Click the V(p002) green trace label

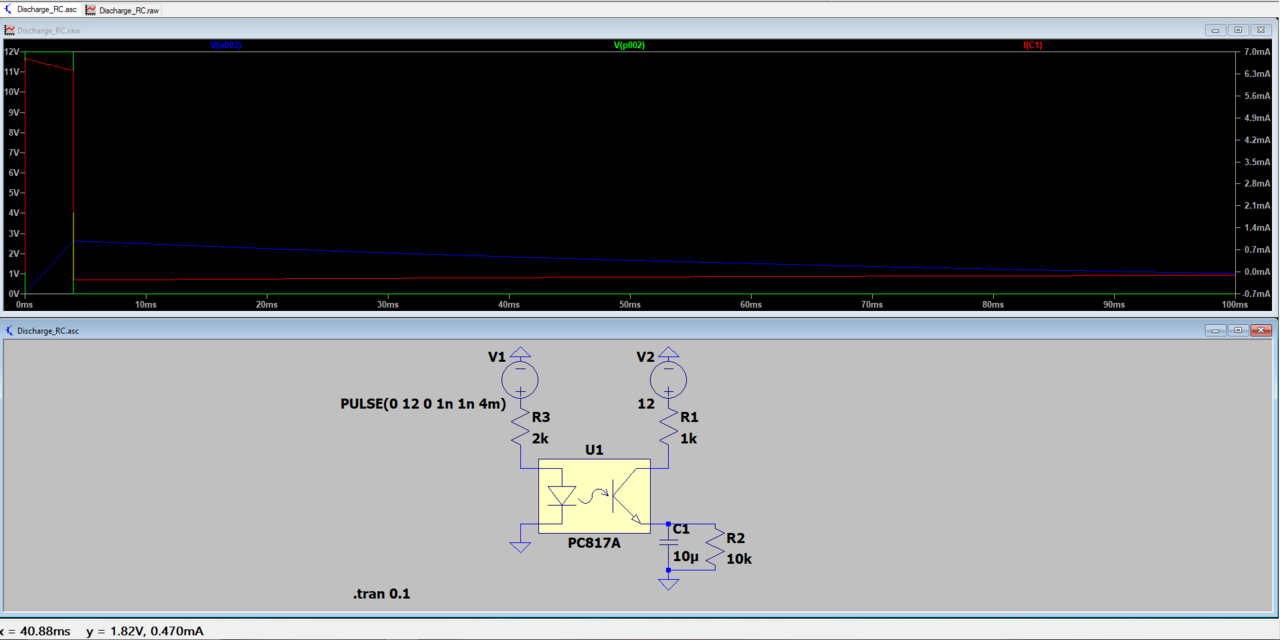click(x=629, y=45)
